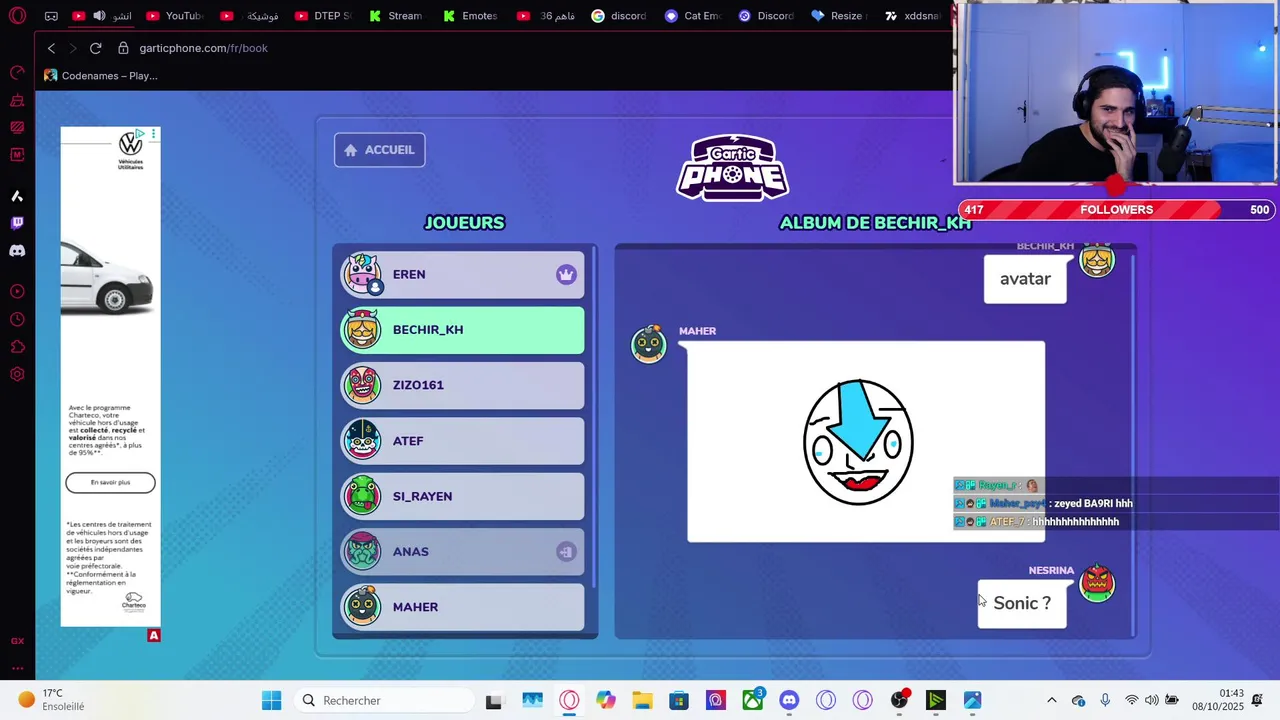Mute the playing tab's speaker icon
Image resolution: width=1280 pixels, height=720 pixels.
99,16
